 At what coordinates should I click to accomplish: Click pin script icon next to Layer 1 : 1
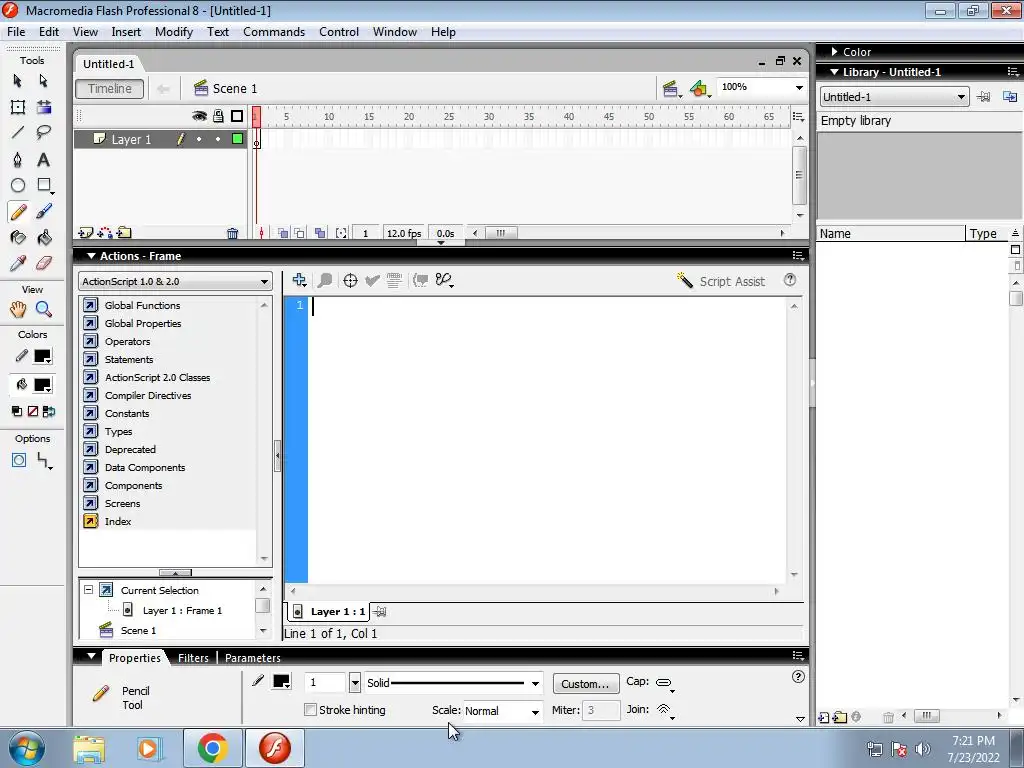point(380,612)
